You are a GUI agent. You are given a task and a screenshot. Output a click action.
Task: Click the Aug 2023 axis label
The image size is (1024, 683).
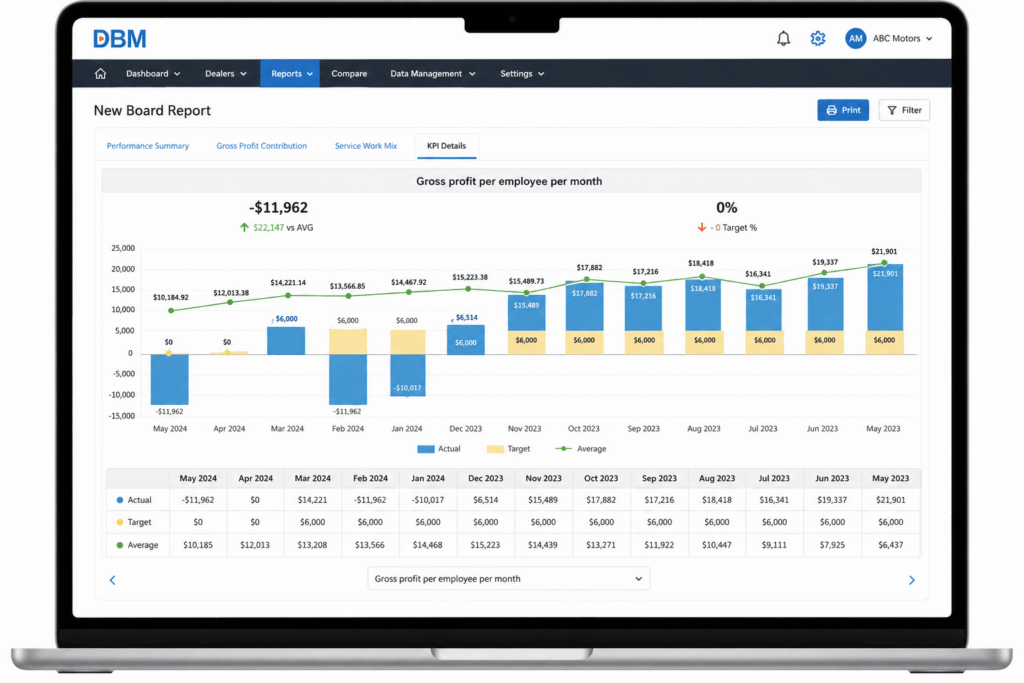coord(703,429)
